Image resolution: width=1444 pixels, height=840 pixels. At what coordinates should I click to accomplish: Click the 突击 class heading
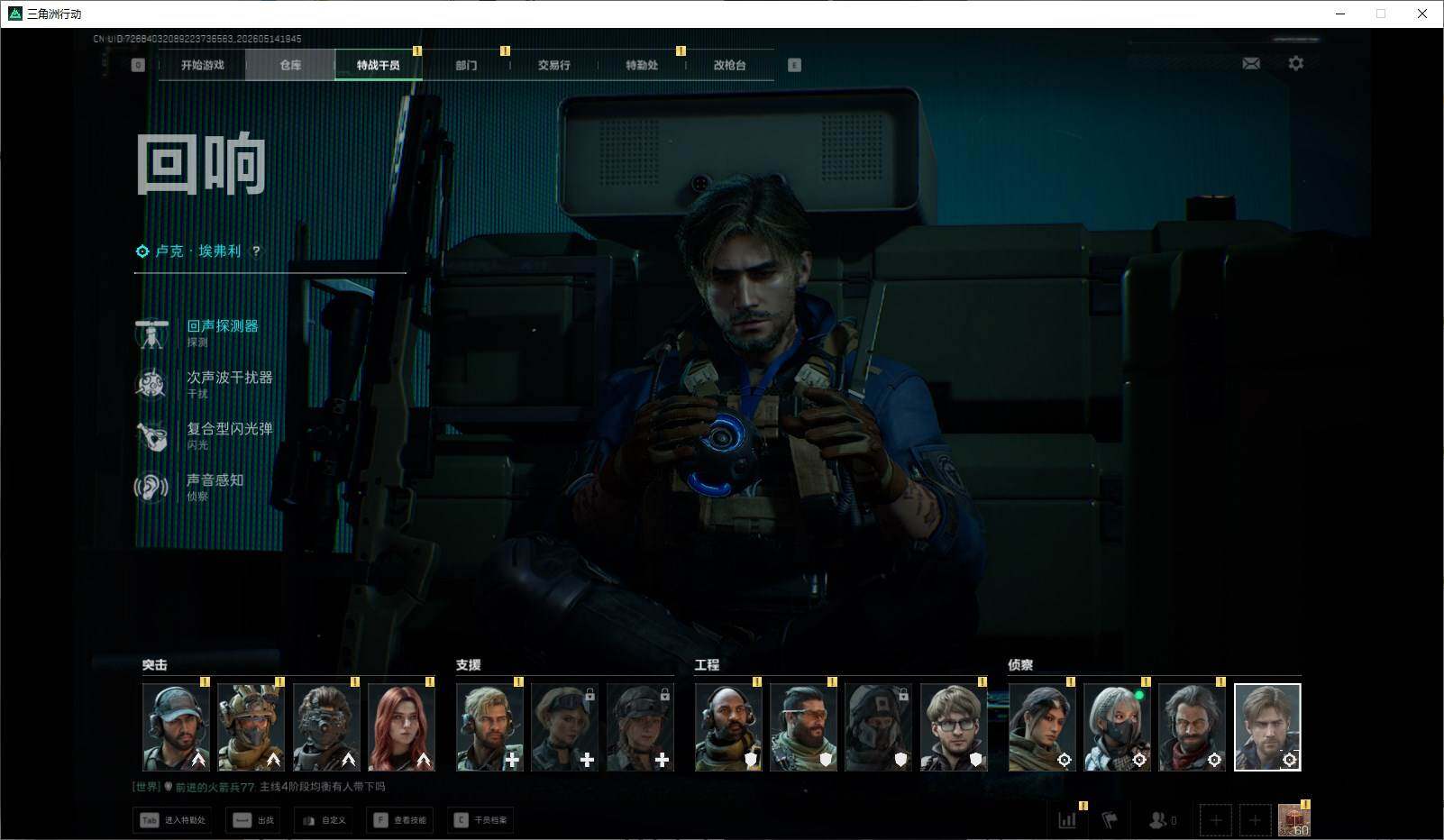(x=155, y=665)
